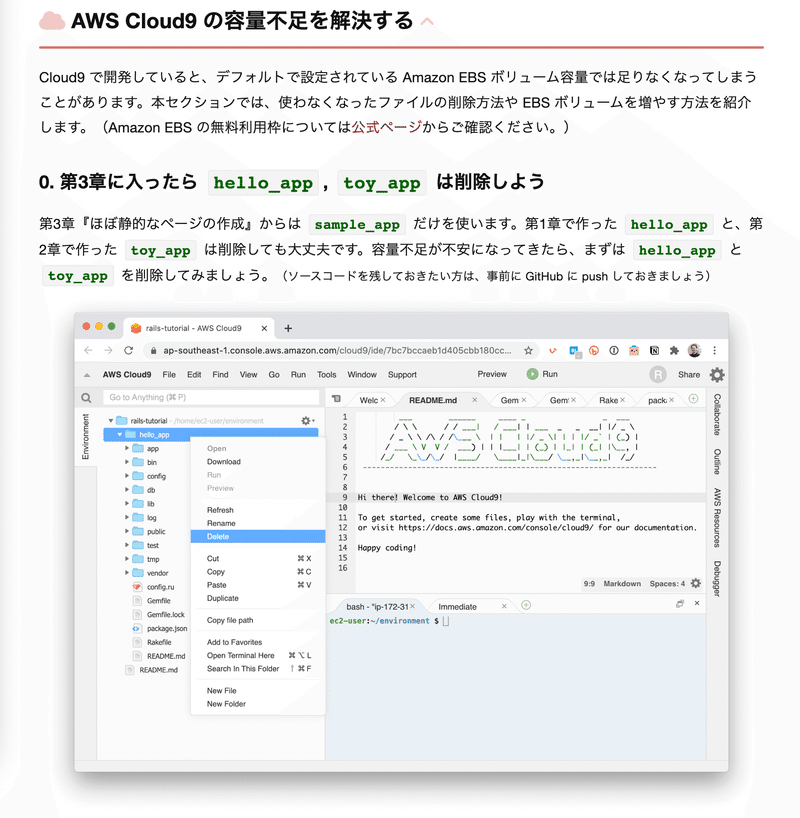Click the Preview button
Viewport: 800px width, 818px height.
coord(492,374)
